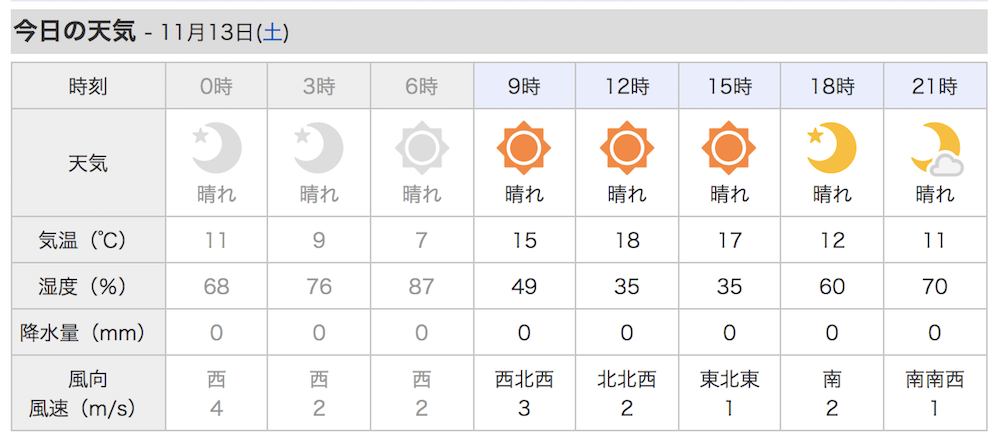Select the 87 humidity value at 6時
This screenshot has height=439, width=1000.
(x=422, y=286)
